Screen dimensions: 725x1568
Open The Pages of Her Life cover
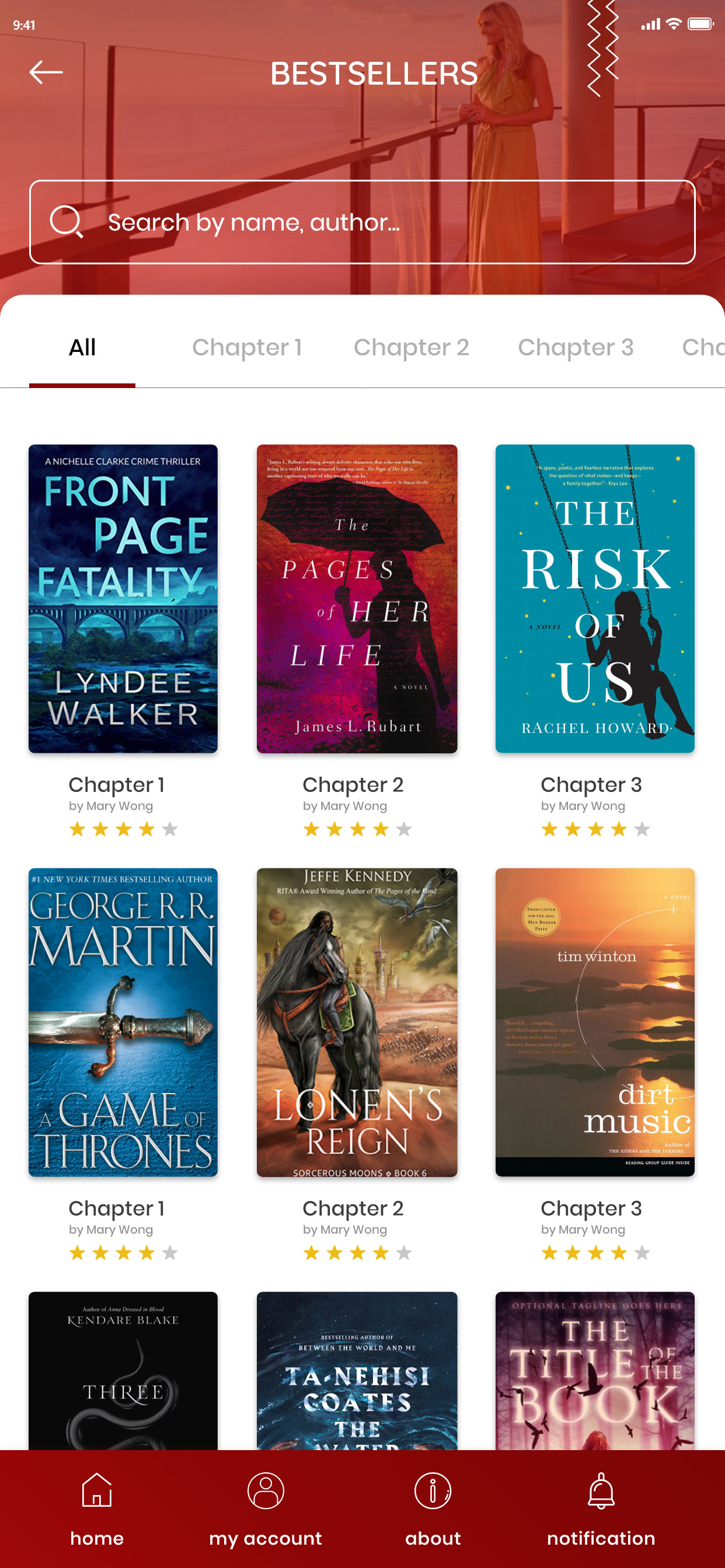pyautogui.click(x=357, y=598)
